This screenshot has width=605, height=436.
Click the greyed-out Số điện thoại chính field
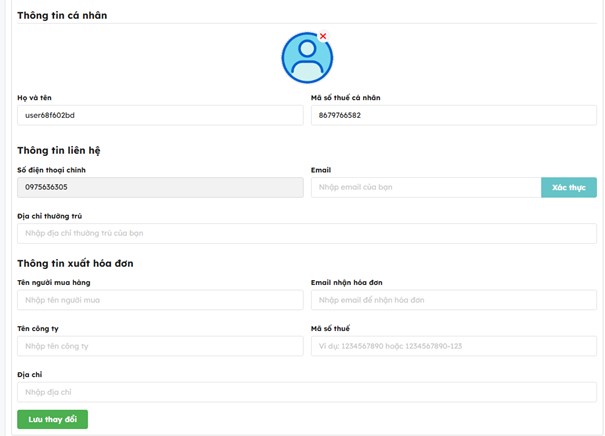pyautogui.click(x=160, y=187)
